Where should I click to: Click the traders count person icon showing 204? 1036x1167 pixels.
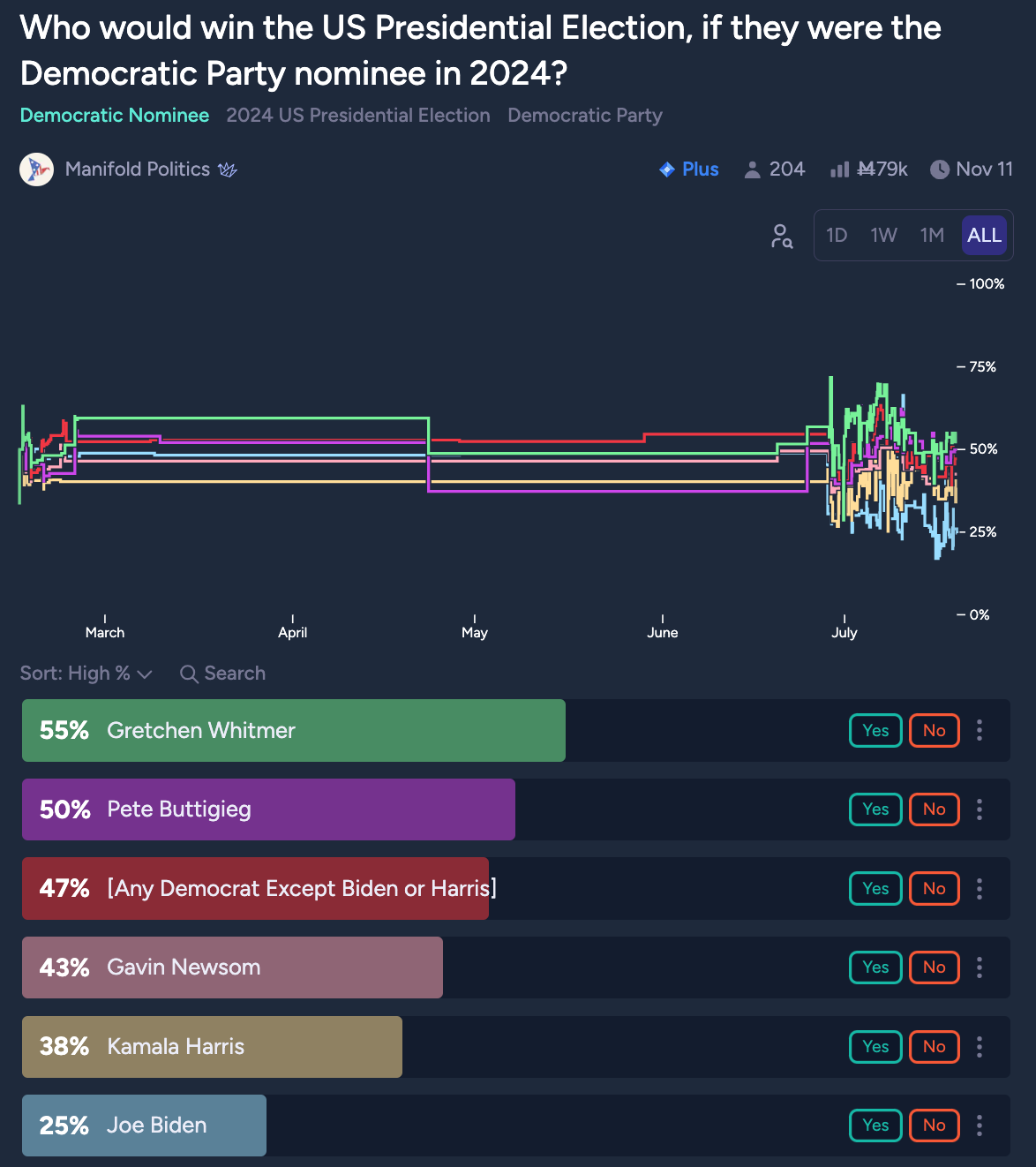[x=754, y=169]
